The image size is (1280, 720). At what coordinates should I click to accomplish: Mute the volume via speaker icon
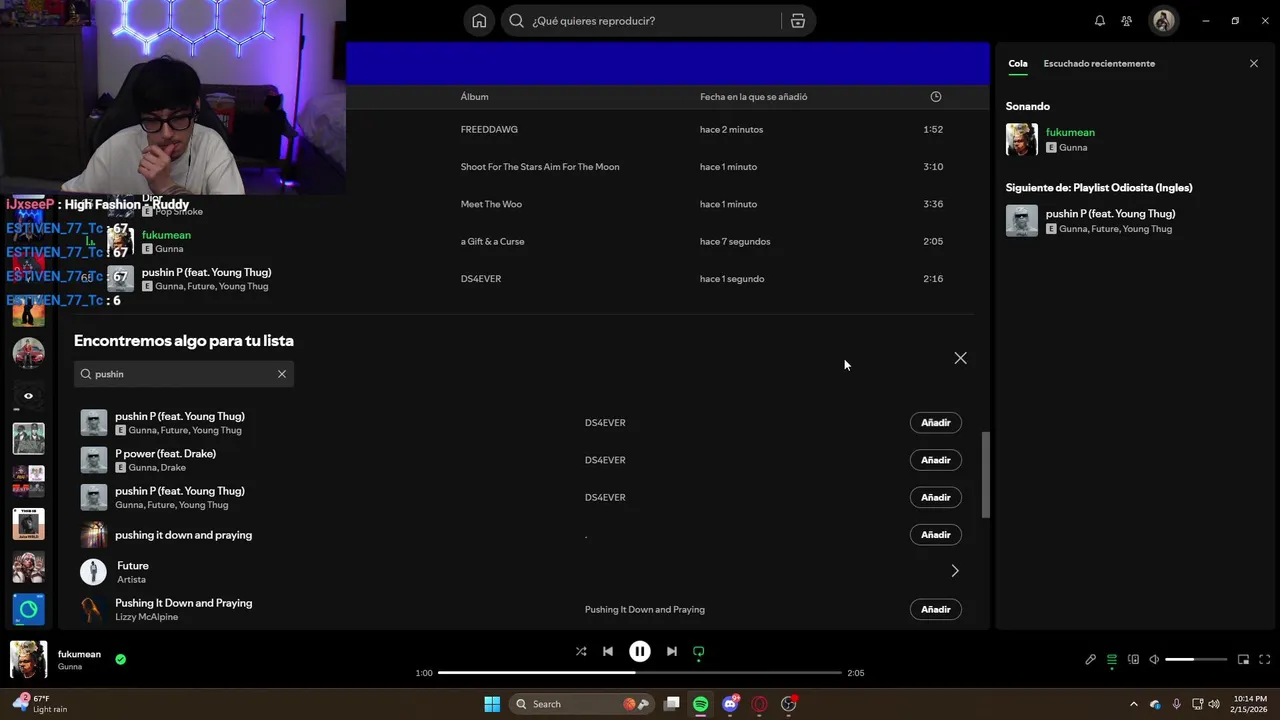(1154, 659)
